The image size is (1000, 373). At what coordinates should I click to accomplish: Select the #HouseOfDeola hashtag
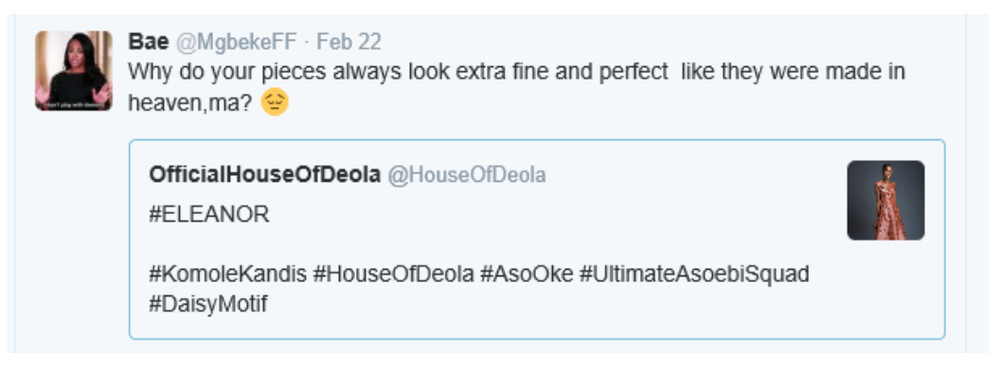pos(393,274)
